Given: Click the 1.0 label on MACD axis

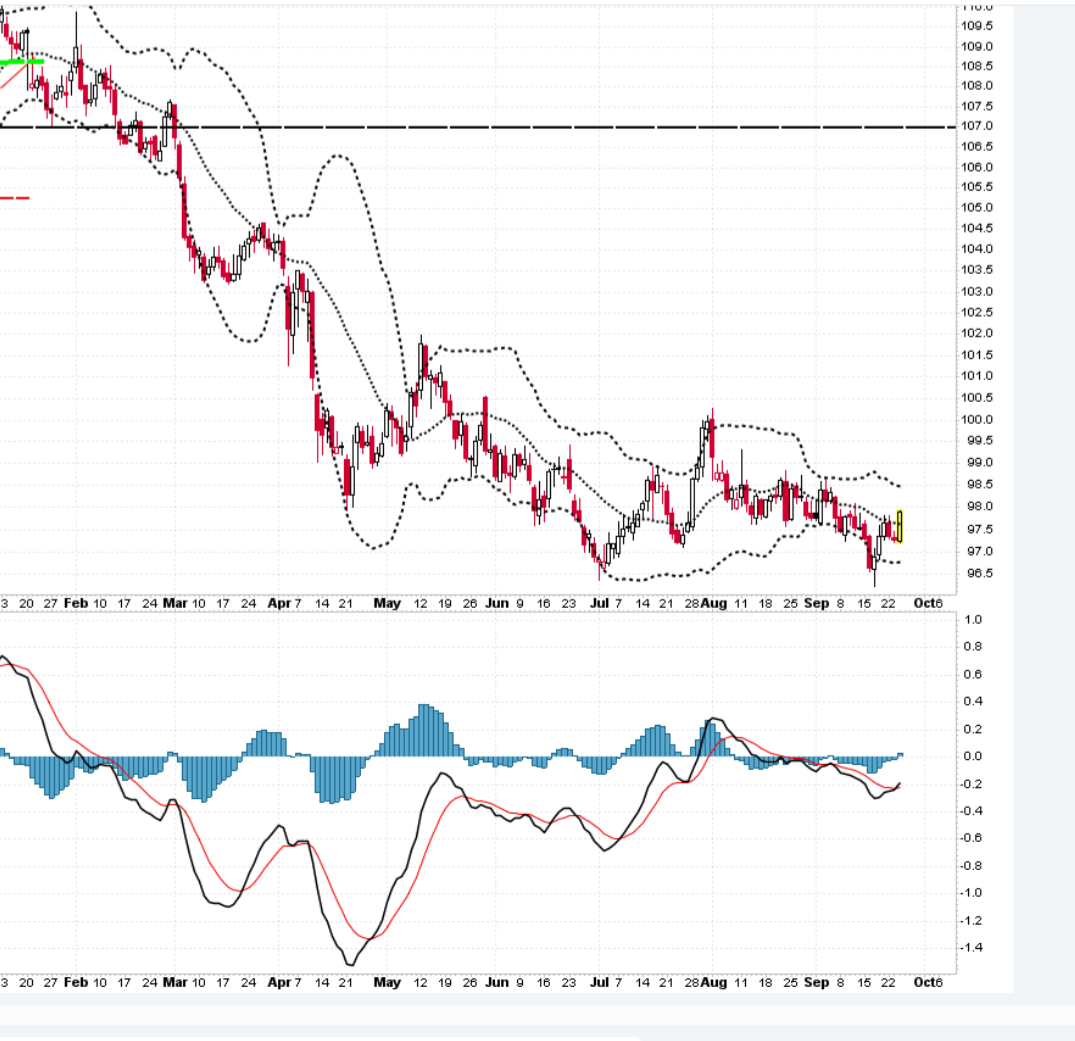Looking at the screenshot, I should tap(972, 620).
